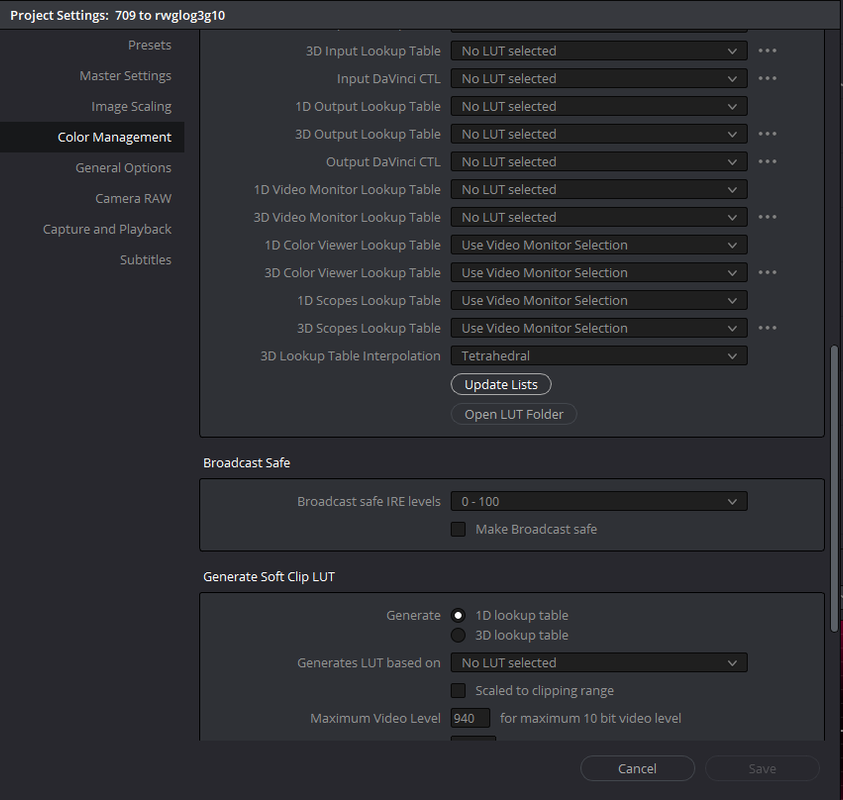Open 3D Input Lookup Table dropdown
This screenshot has width=843, height=800.
pos(599,51)
